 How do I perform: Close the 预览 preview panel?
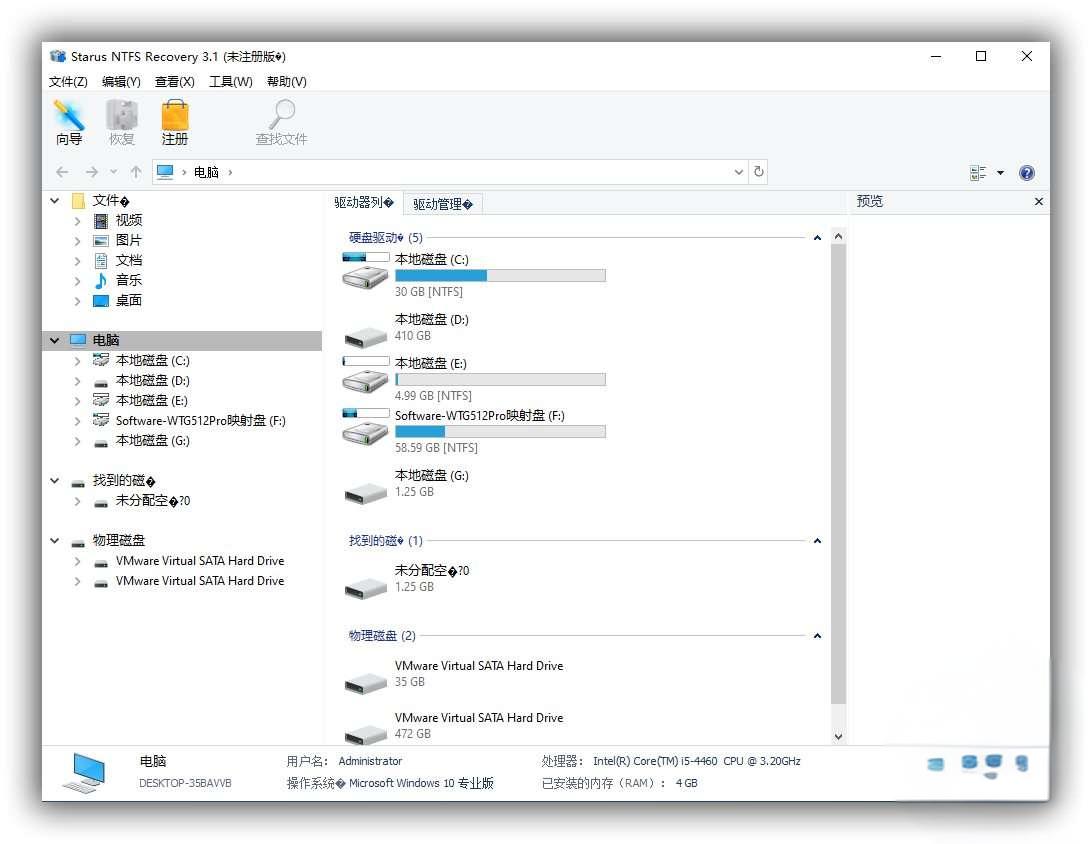tap(1038, 201)
